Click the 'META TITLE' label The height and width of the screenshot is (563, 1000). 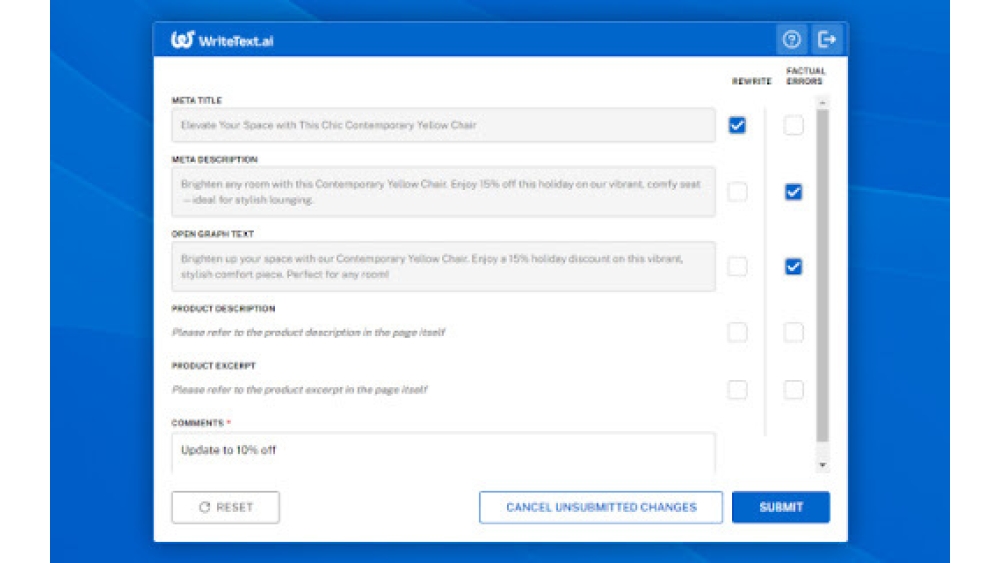pos(196,101)
